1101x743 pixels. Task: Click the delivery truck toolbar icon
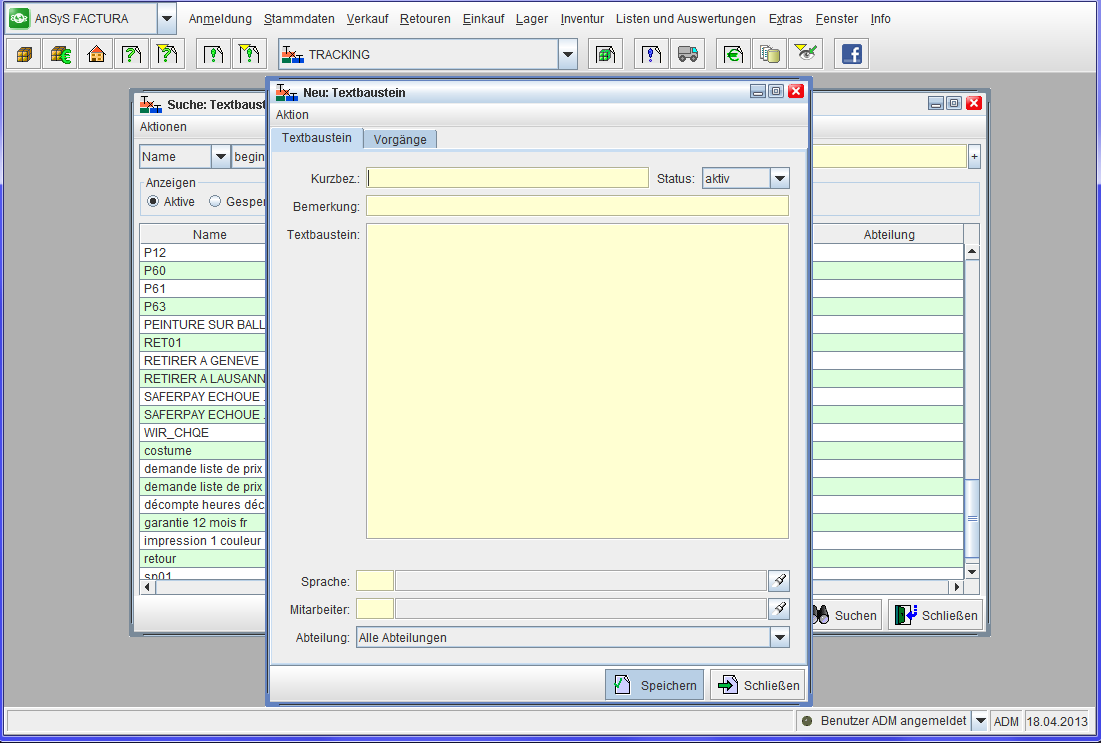pos(688,55)
